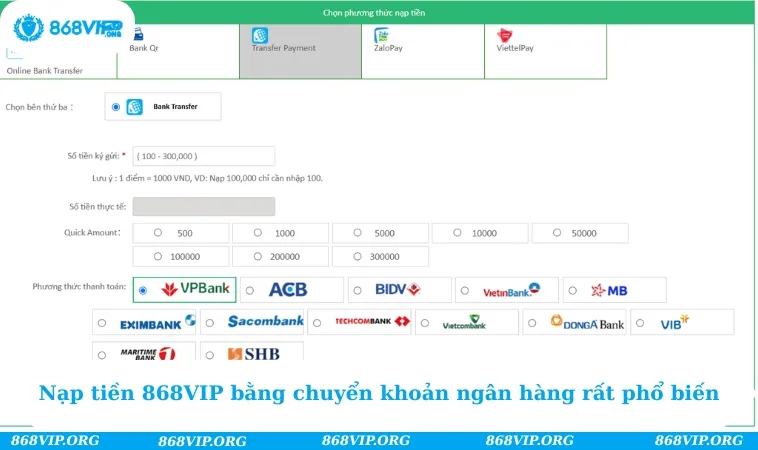758x450 pixels.
Task: Select the Bank Transfer third-party radio
Action: coord(117,107)
